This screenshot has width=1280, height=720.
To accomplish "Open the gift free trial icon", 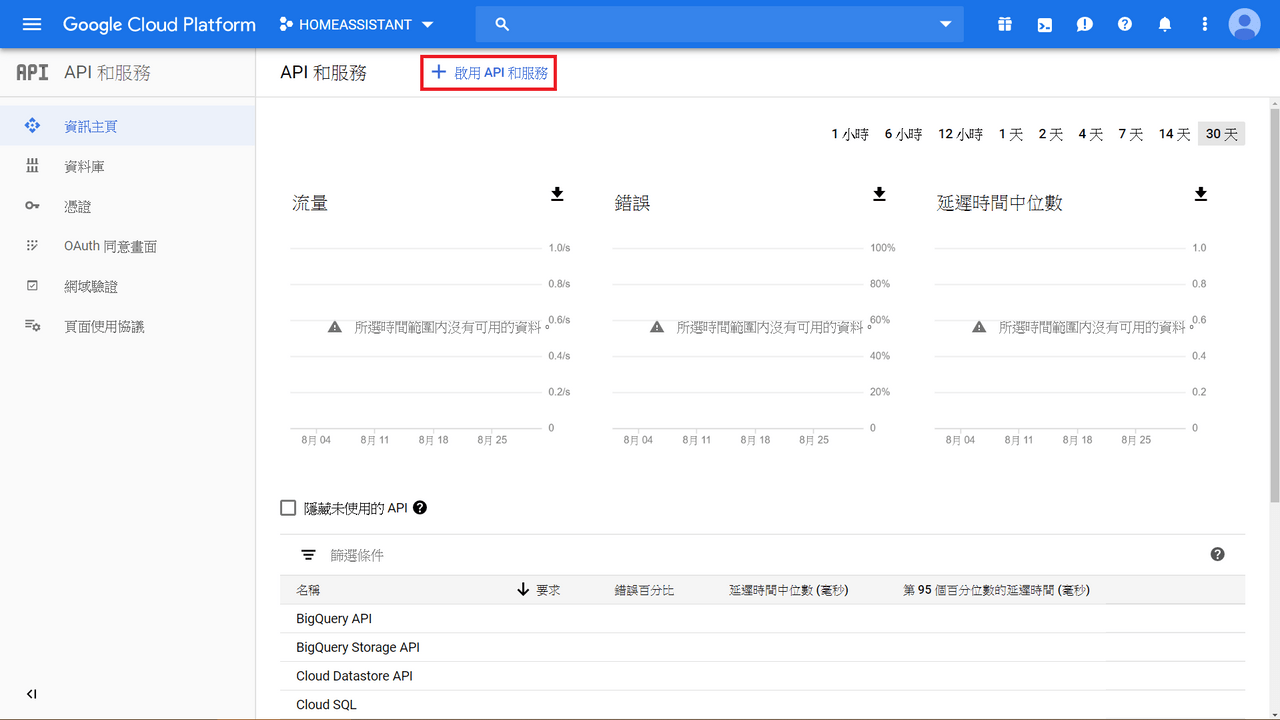I will point(1005,24).
